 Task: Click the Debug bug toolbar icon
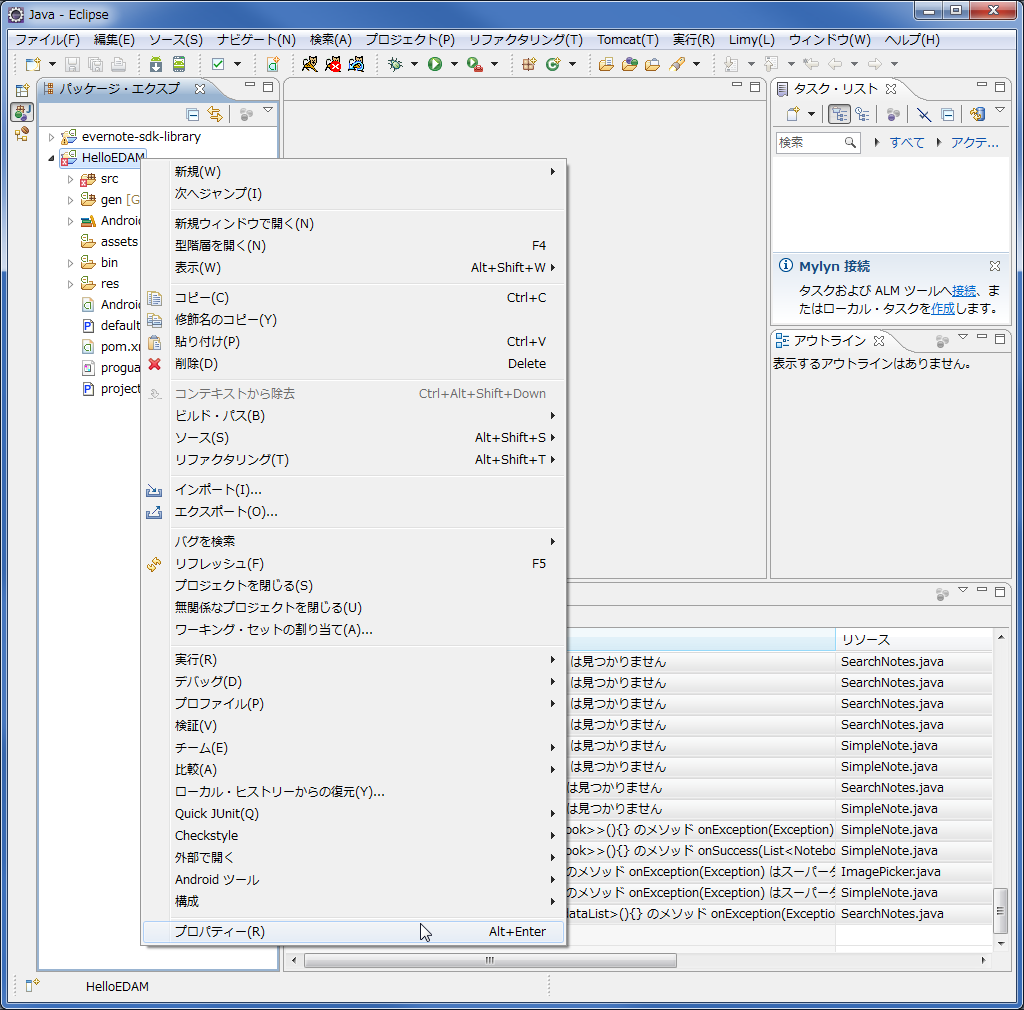click(395, 64)
